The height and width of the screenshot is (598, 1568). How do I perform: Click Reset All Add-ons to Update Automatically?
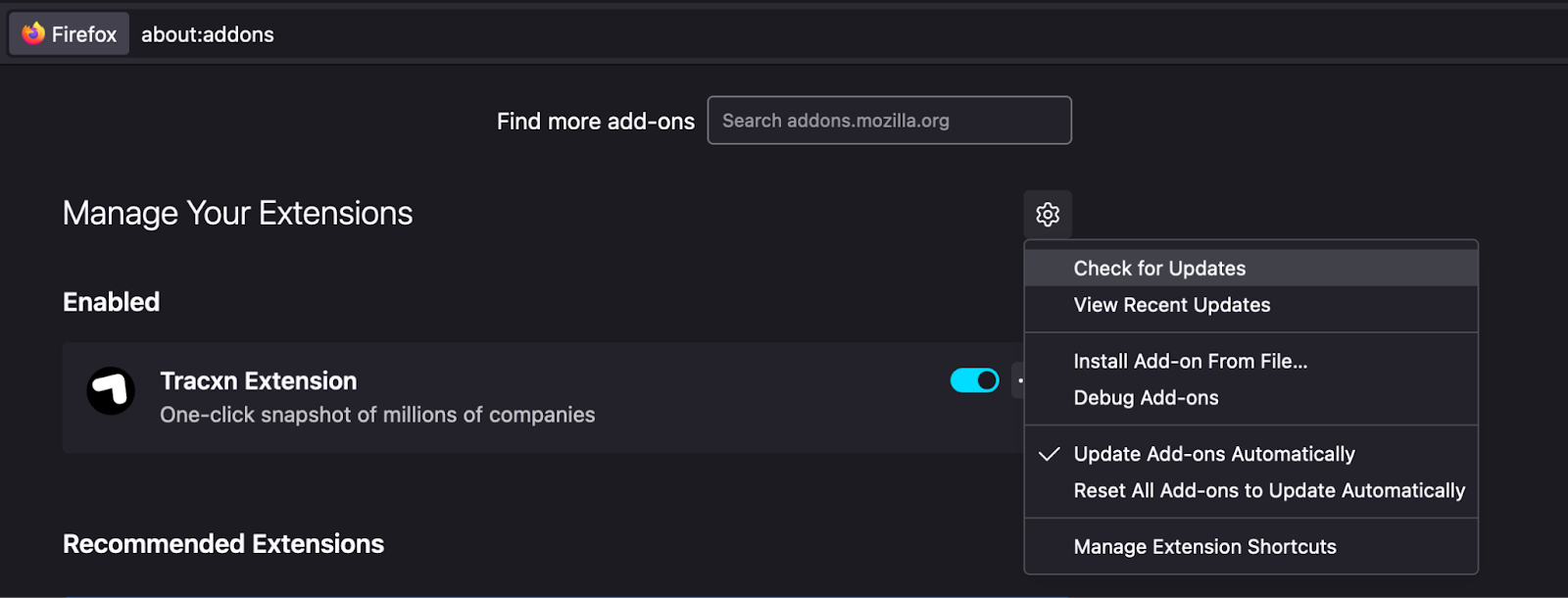coord(1268,490)
